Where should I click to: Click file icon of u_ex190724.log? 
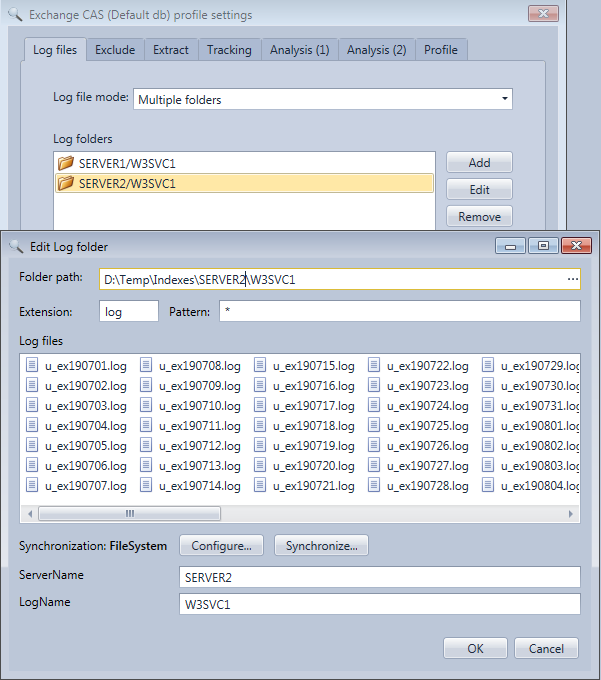tap(374, 405)
